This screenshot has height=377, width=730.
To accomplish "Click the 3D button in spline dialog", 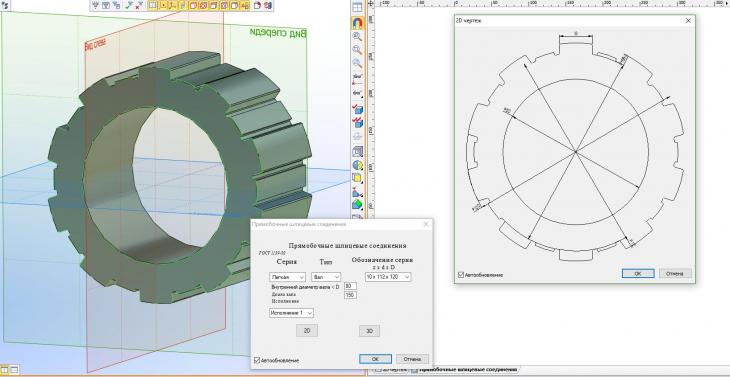I will (x=369, y=331).
